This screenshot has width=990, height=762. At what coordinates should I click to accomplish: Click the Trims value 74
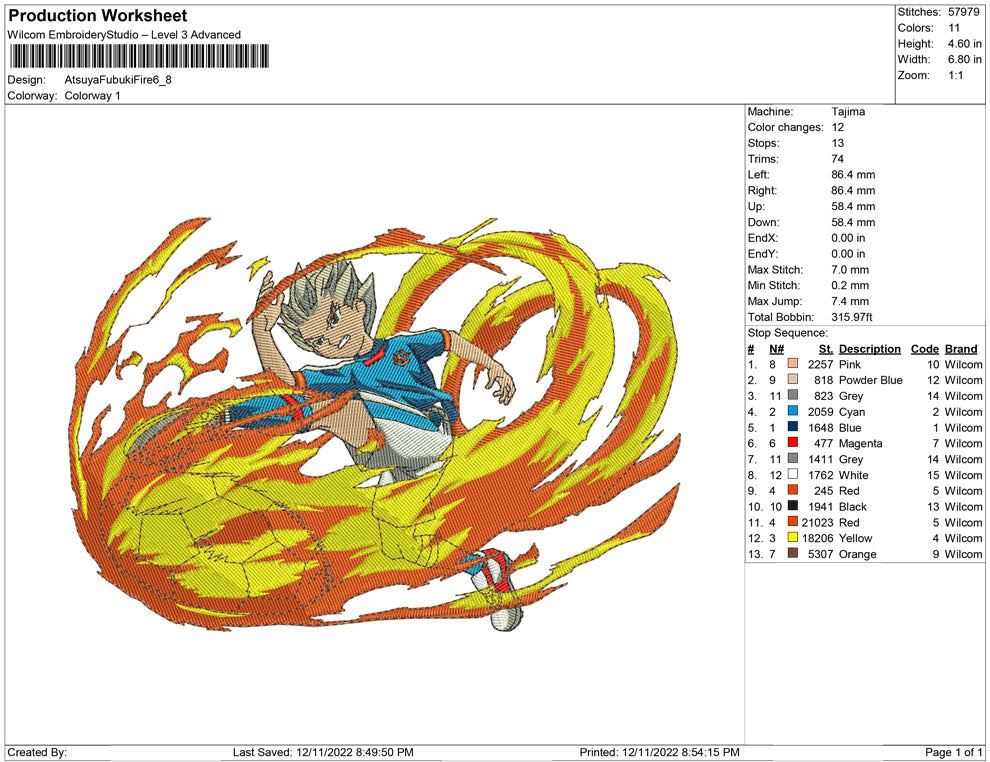[838, 159]
